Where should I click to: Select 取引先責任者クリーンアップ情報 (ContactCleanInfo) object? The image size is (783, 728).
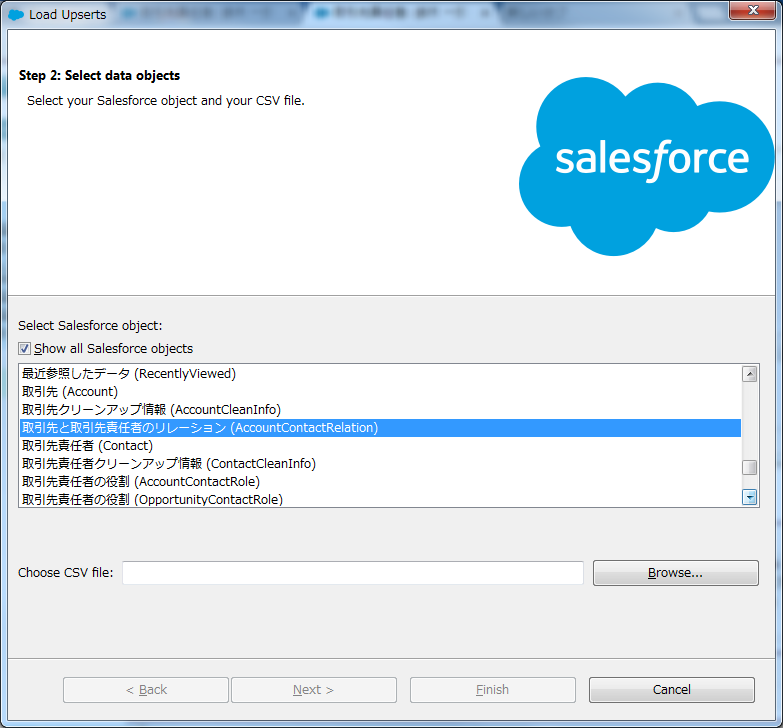point(380,463)
